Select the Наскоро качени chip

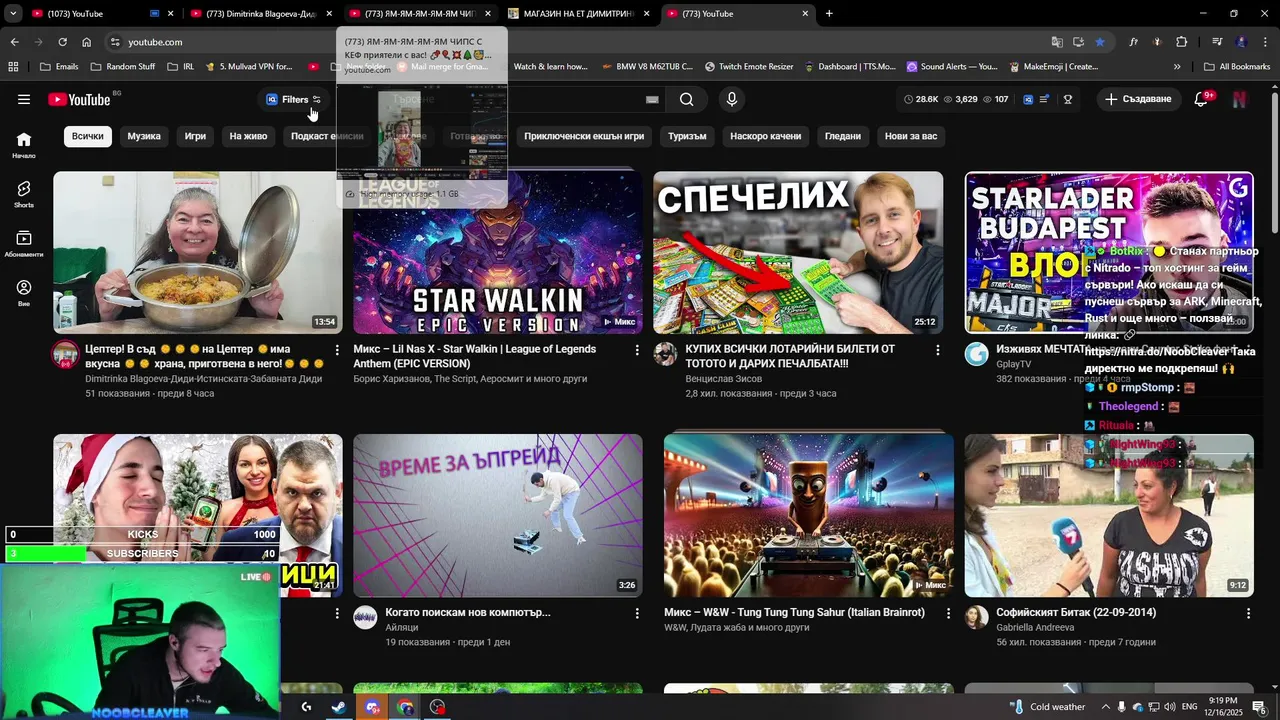765,136
